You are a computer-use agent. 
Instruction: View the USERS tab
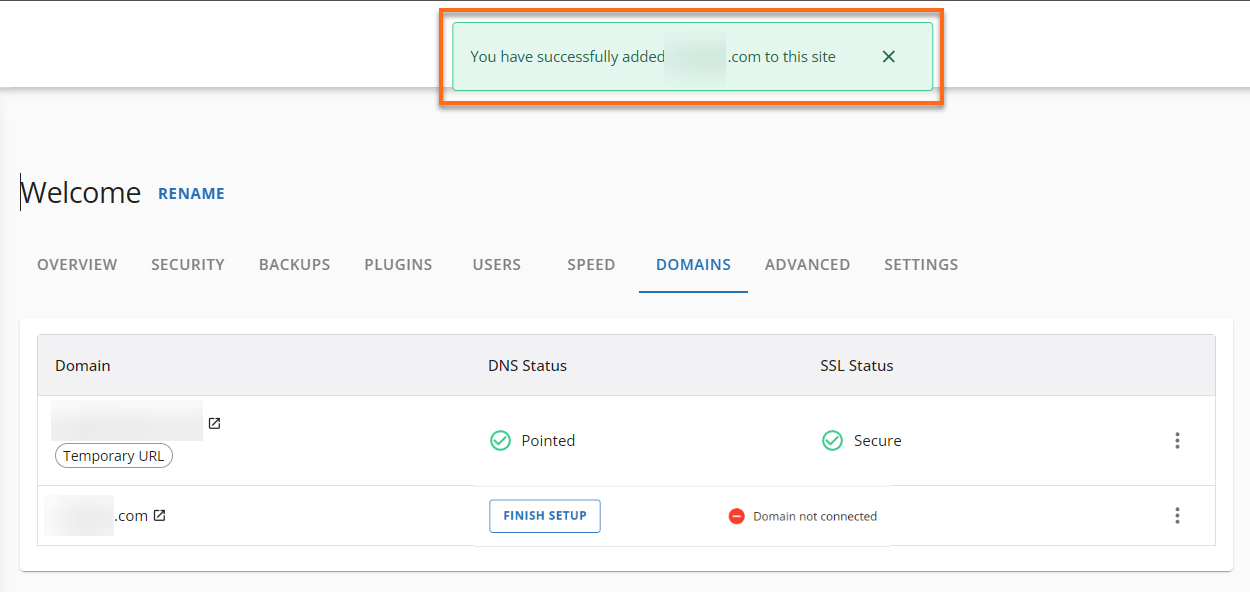coord(497,265)
